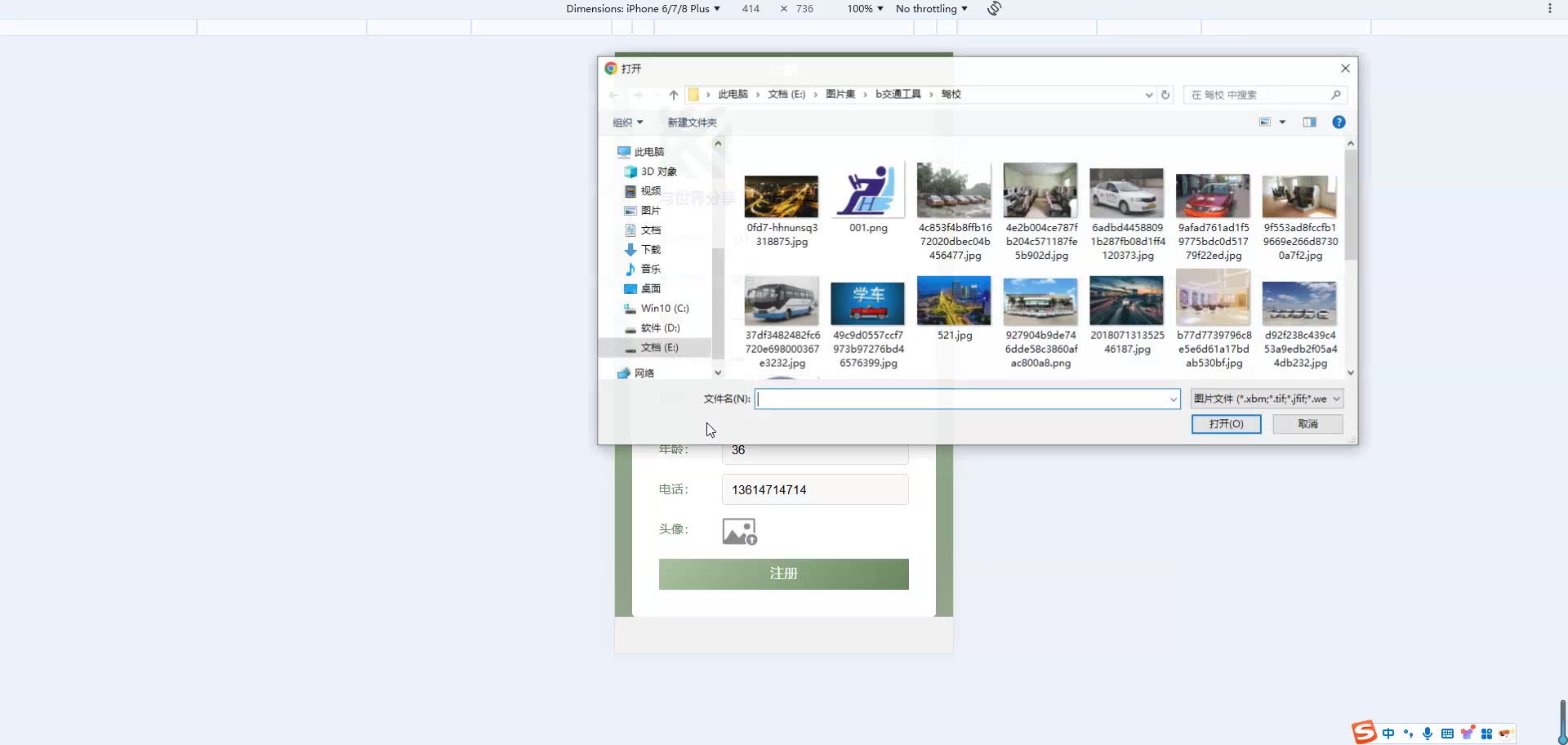Click the 打开(O) button
The height and width of the screenshot is (745, 1568).
click(1226, 424)
